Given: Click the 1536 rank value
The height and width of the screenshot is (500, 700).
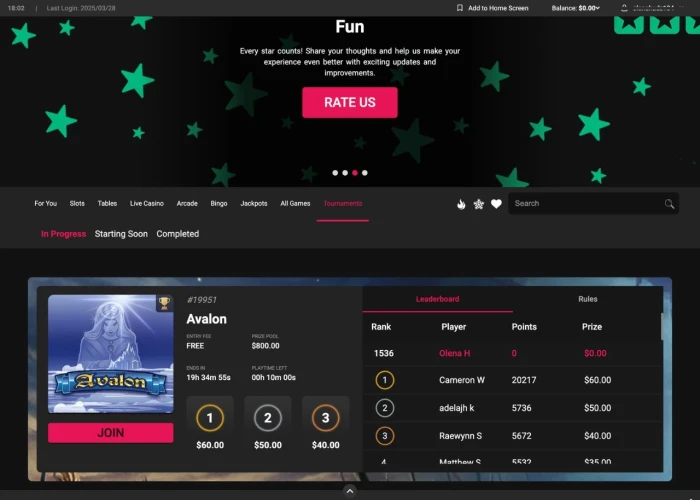Looking at the screenshot, I should pyautogui.click(x=384, y=353).
